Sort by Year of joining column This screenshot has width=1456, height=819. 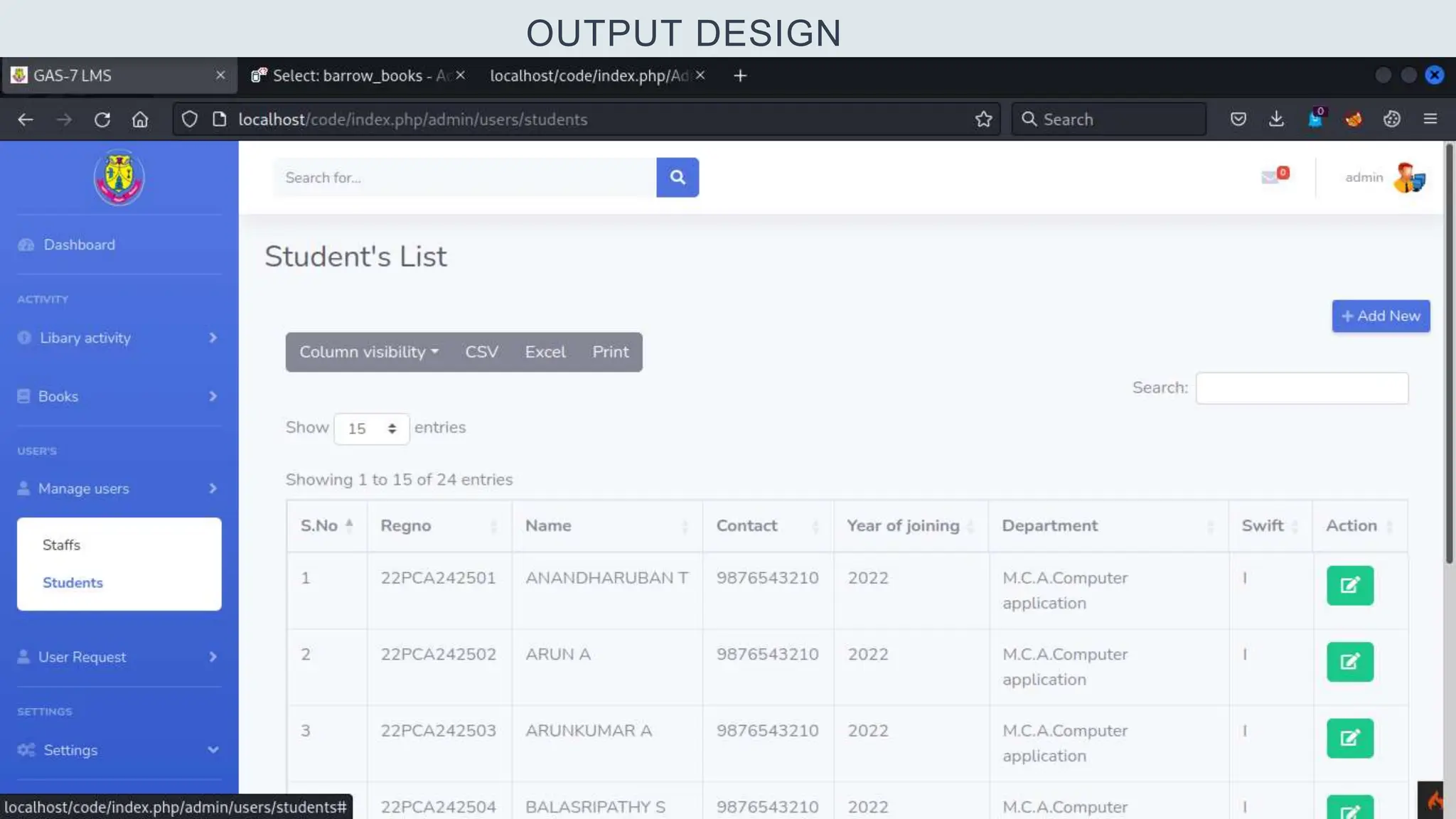pos(911,525)
